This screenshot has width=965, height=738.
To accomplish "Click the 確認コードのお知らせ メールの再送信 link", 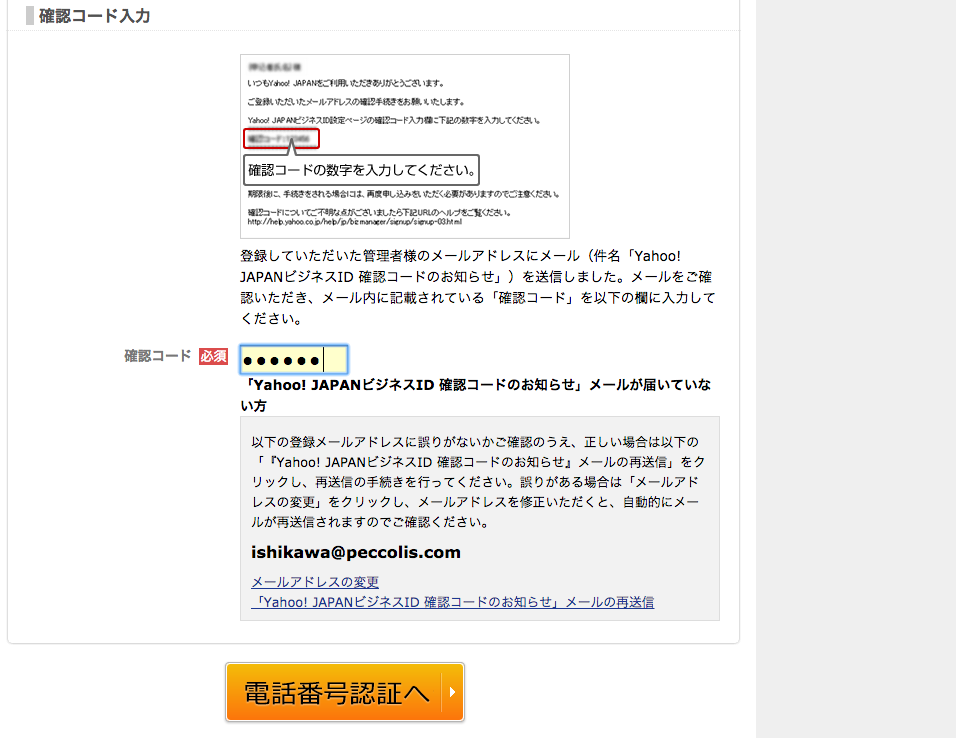I will click(x=452, y=602).
